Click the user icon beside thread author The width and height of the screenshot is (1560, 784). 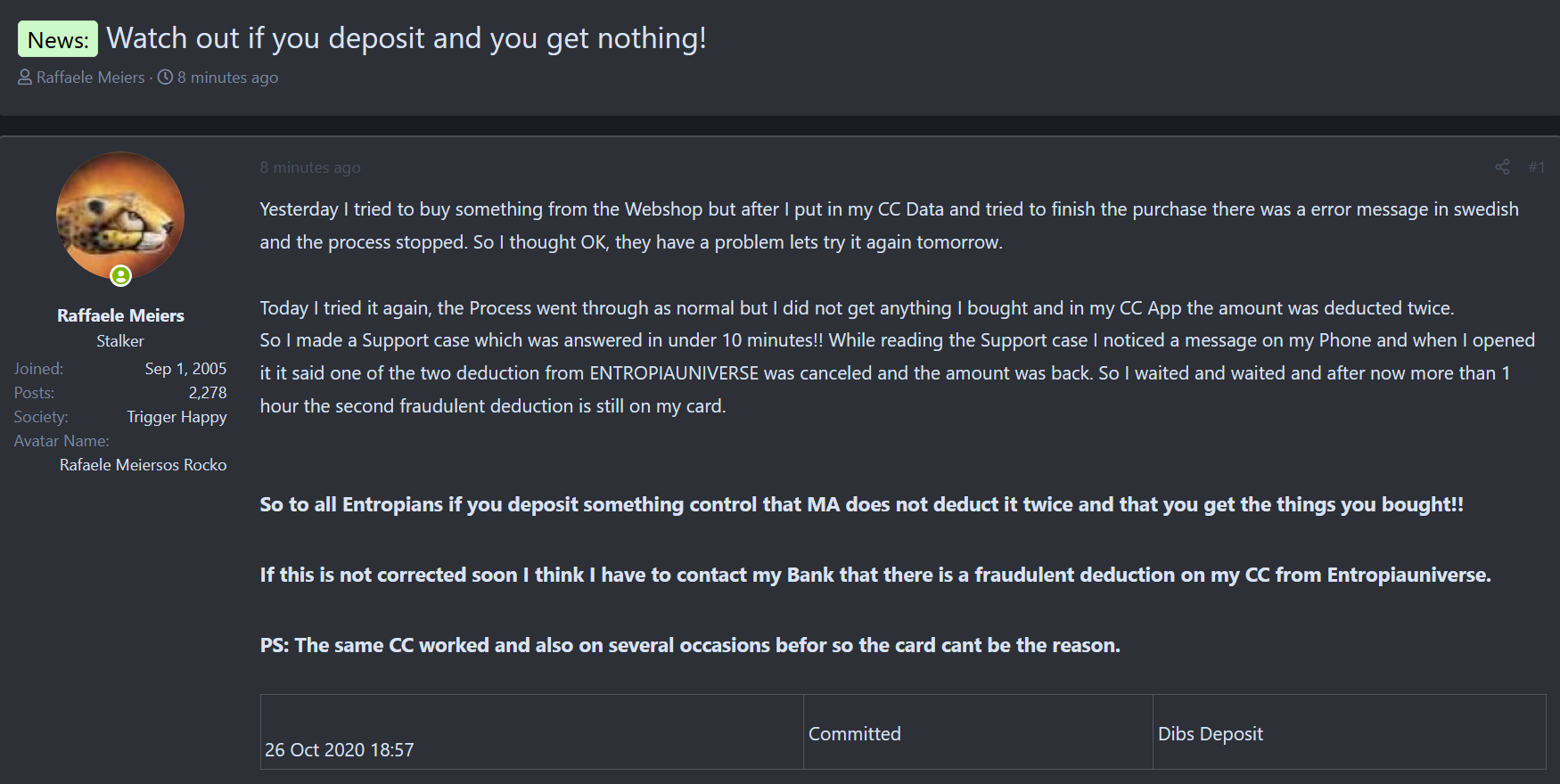pos(25,78)
